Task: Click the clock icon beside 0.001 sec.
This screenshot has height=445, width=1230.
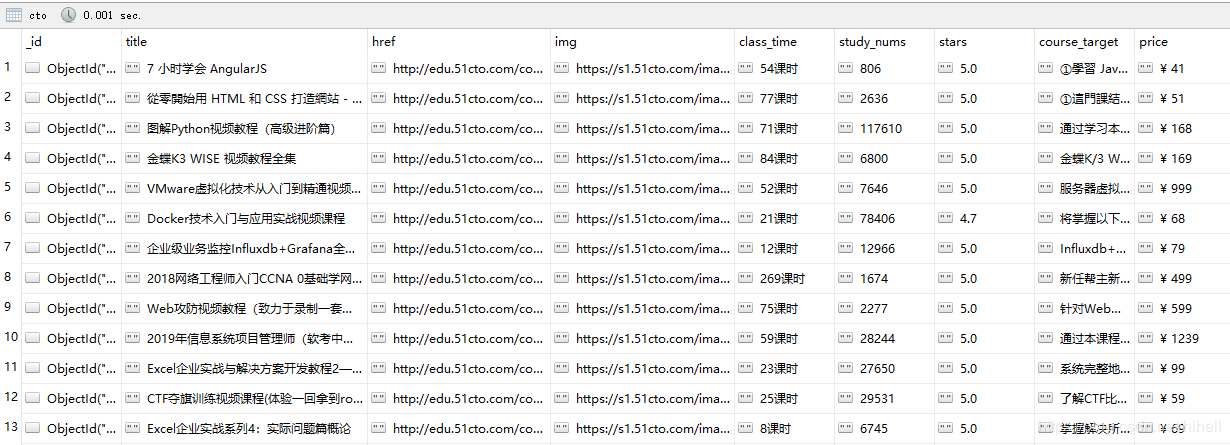Action: pyautogui.click(x=69, y=14)
